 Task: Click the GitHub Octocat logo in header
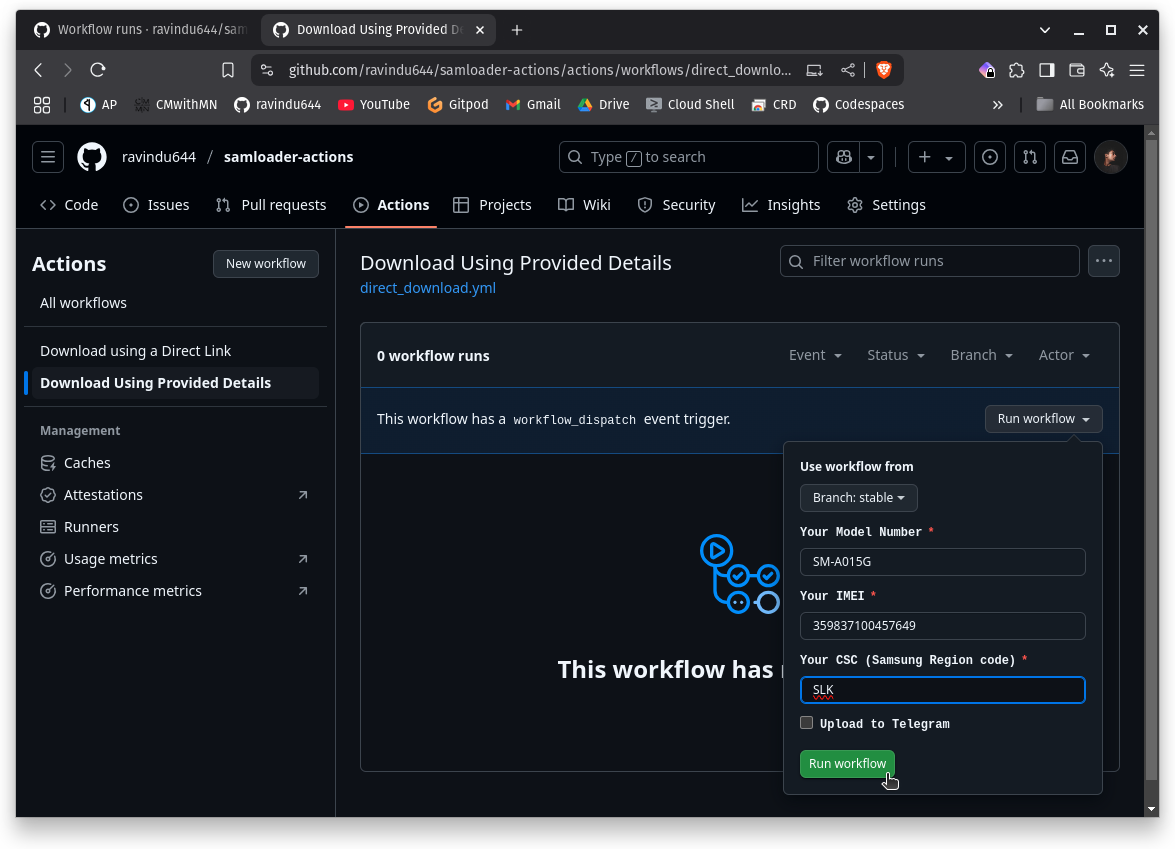pos(92,157)
